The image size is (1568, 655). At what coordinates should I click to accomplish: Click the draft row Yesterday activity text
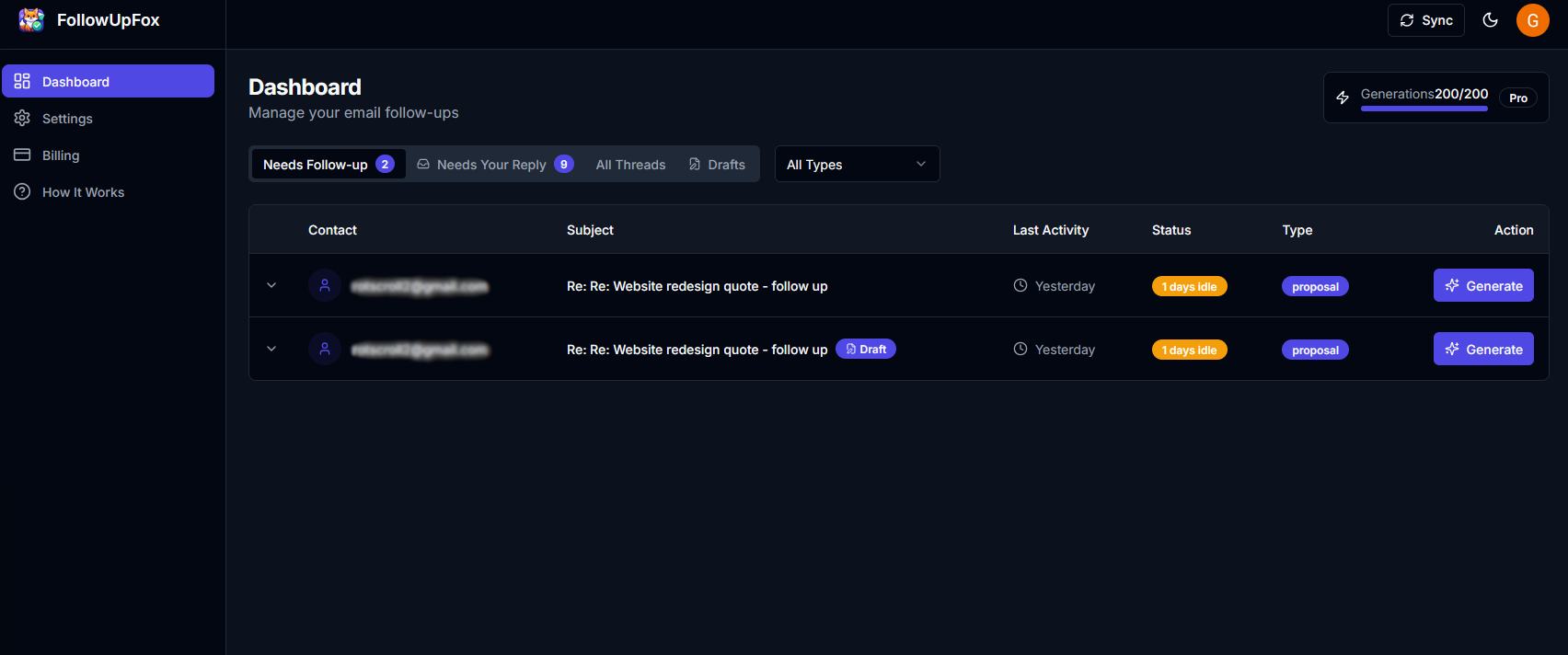(1065, 350)
